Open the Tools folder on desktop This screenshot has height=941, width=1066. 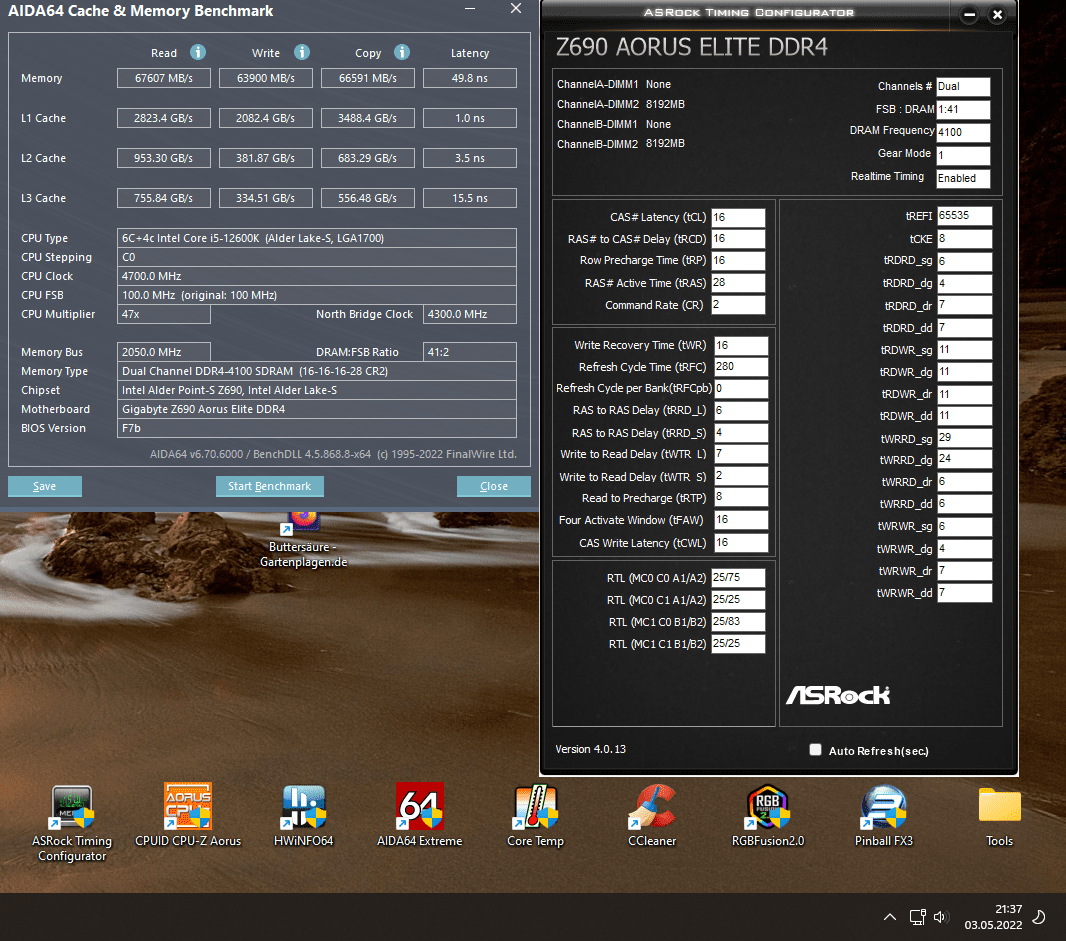999,816
